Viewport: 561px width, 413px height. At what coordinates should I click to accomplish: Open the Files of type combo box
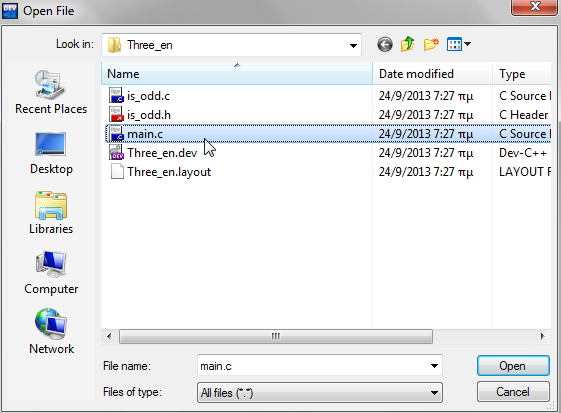(319, 393)
